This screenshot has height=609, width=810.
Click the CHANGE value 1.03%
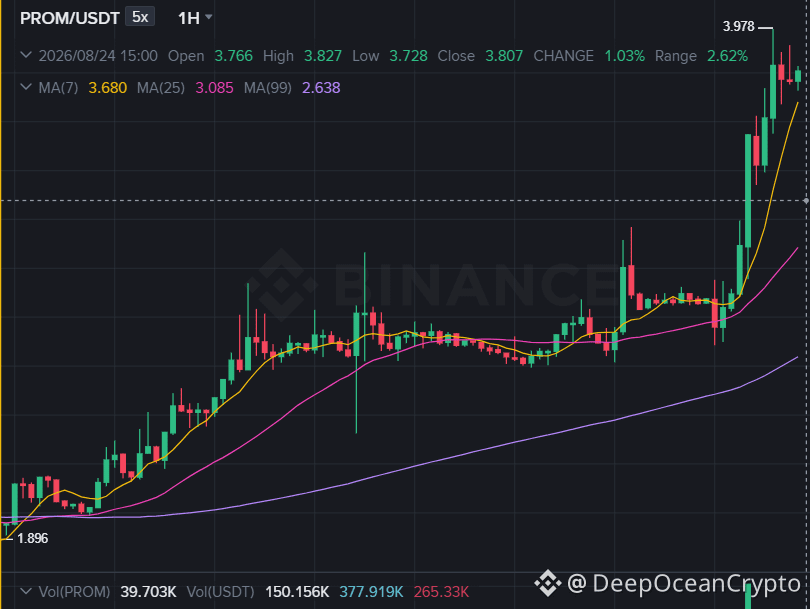tap(625, 56)
